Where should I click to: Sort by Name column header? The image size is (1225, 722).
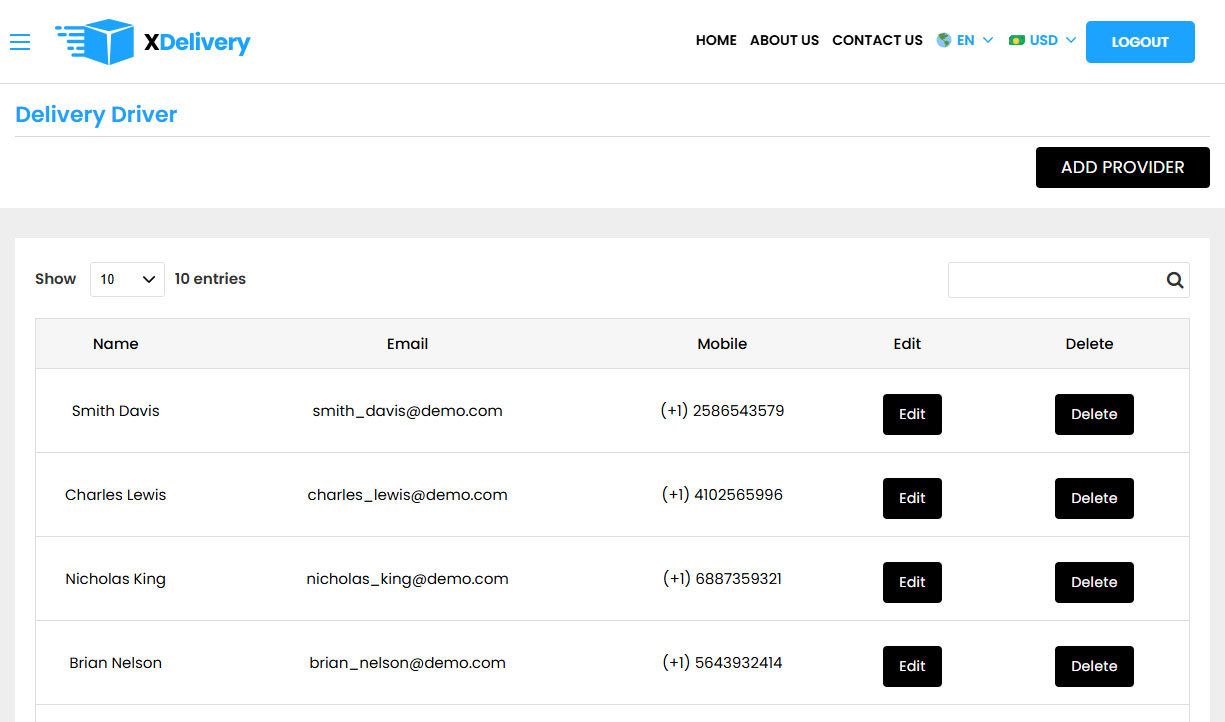116,343
